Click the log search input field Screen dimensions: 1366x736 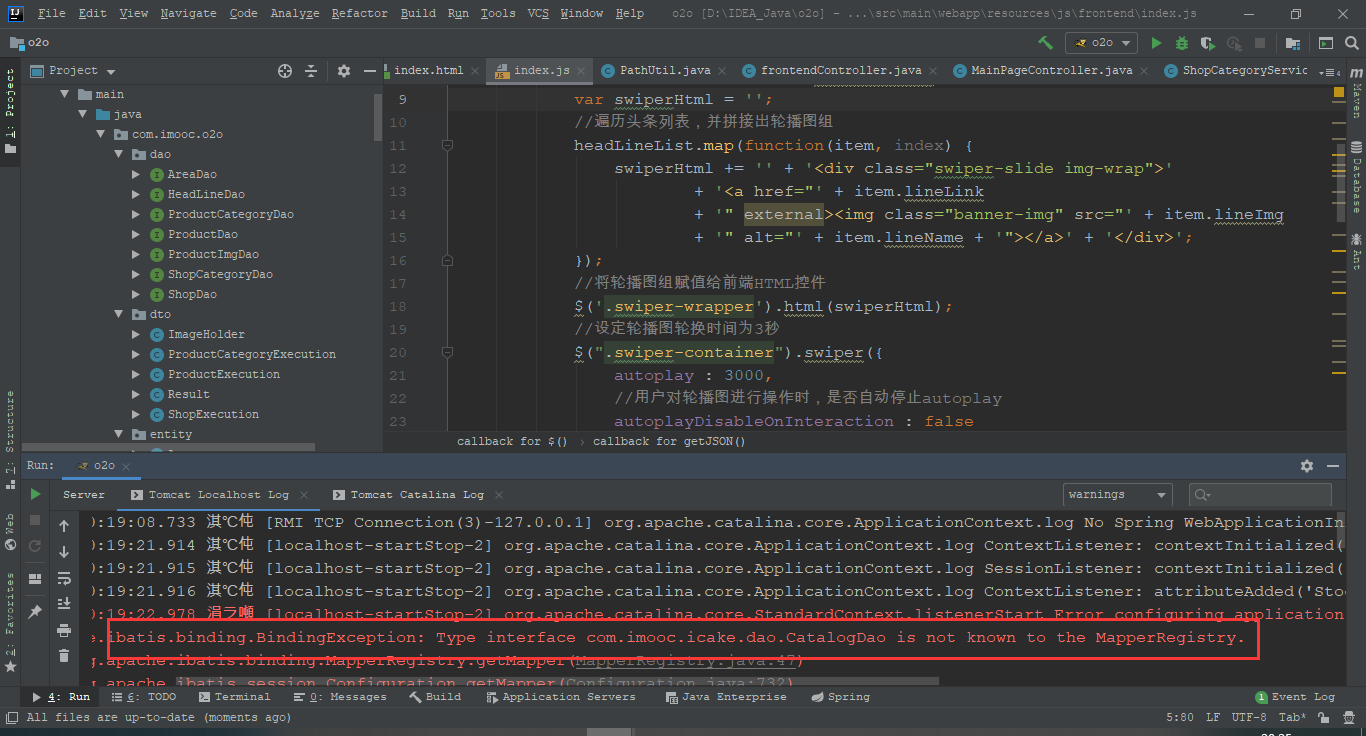point(1260,495)
